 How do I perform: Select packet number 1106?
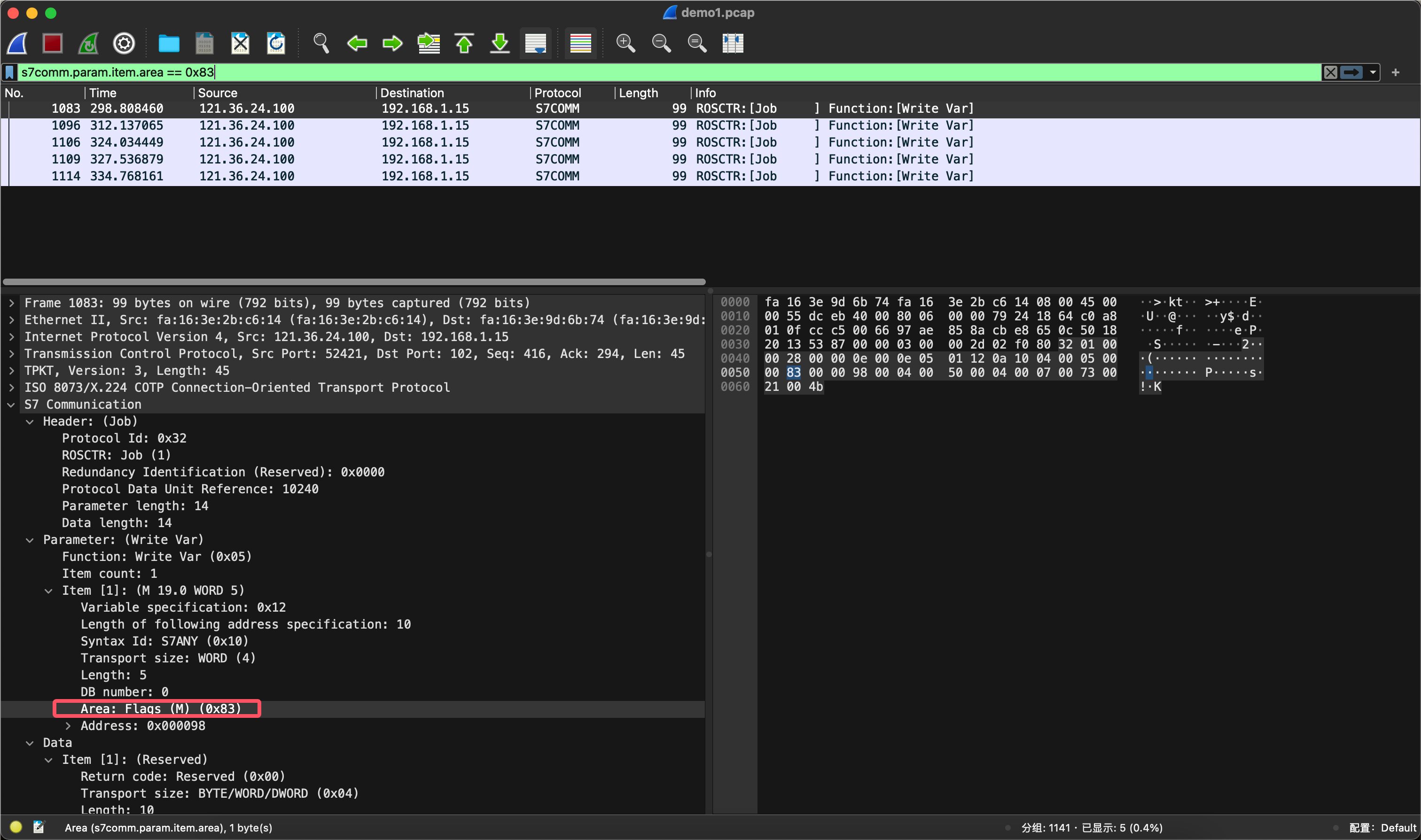click(x=710, y=143)
